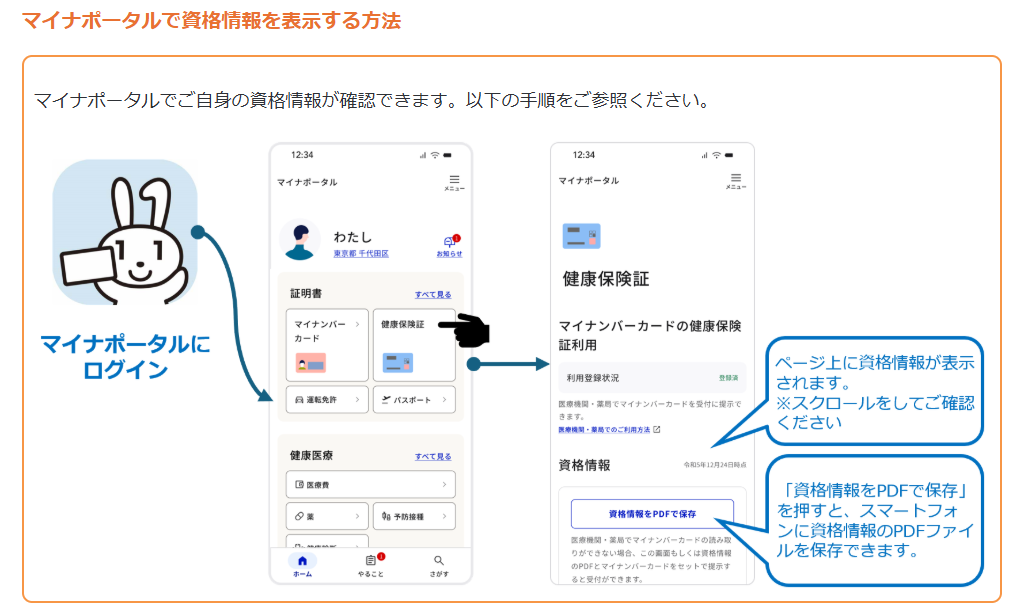This screenshot has width=1016, height=610.
Task: Select the 健康保険証 card tile
Action: pos(413,344)
